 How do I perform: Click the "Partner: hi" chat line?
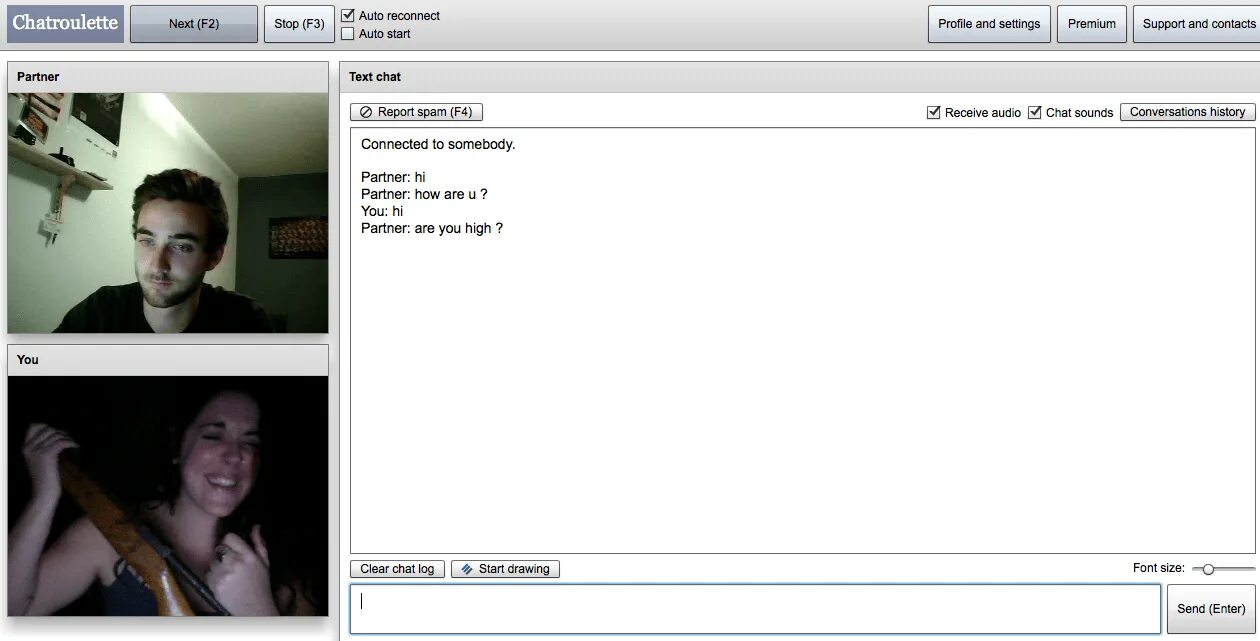pyautogui.click(x=393, y=177)
